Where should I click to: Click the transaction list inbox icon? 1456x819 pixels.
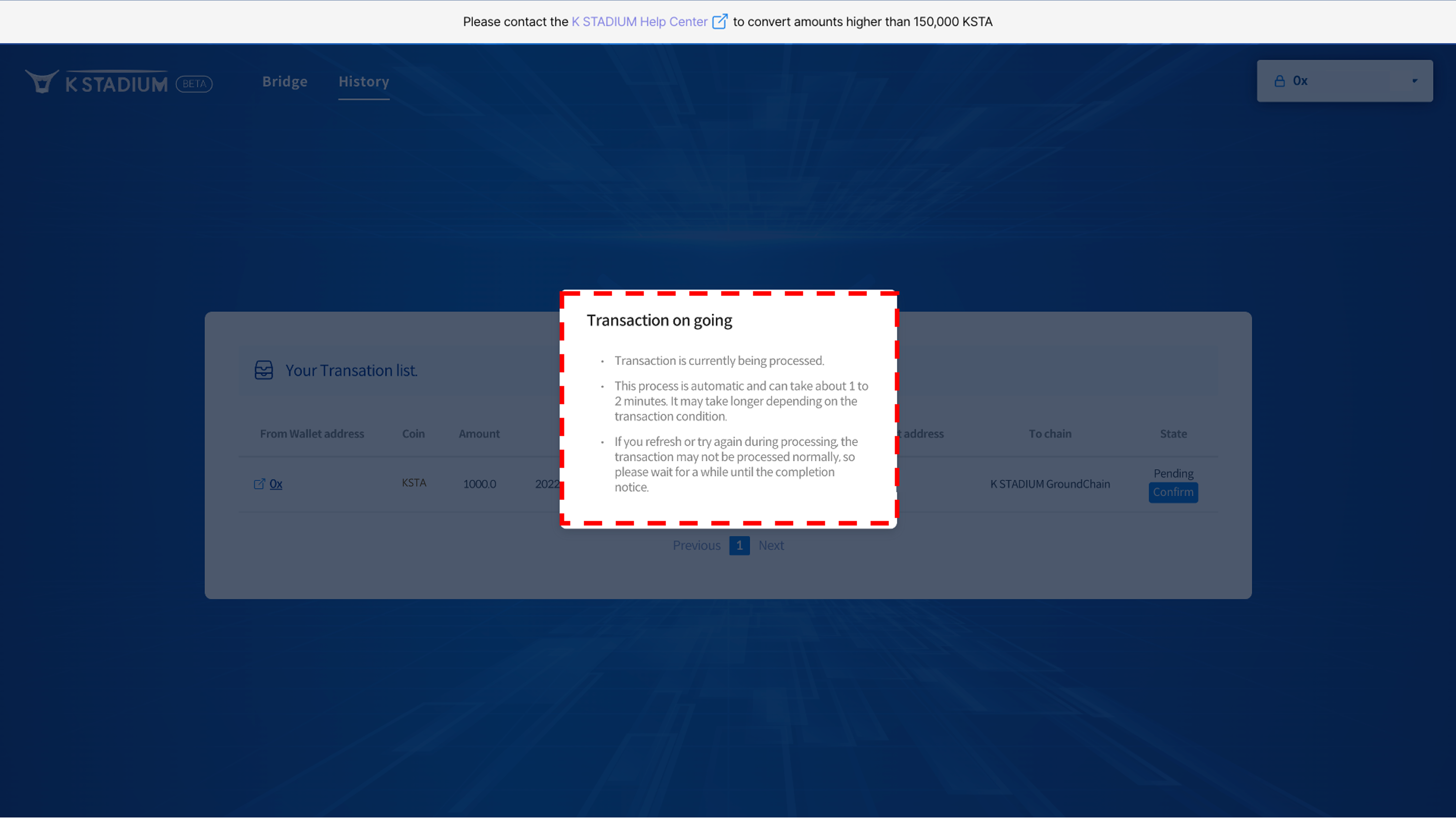pos(263,370)
